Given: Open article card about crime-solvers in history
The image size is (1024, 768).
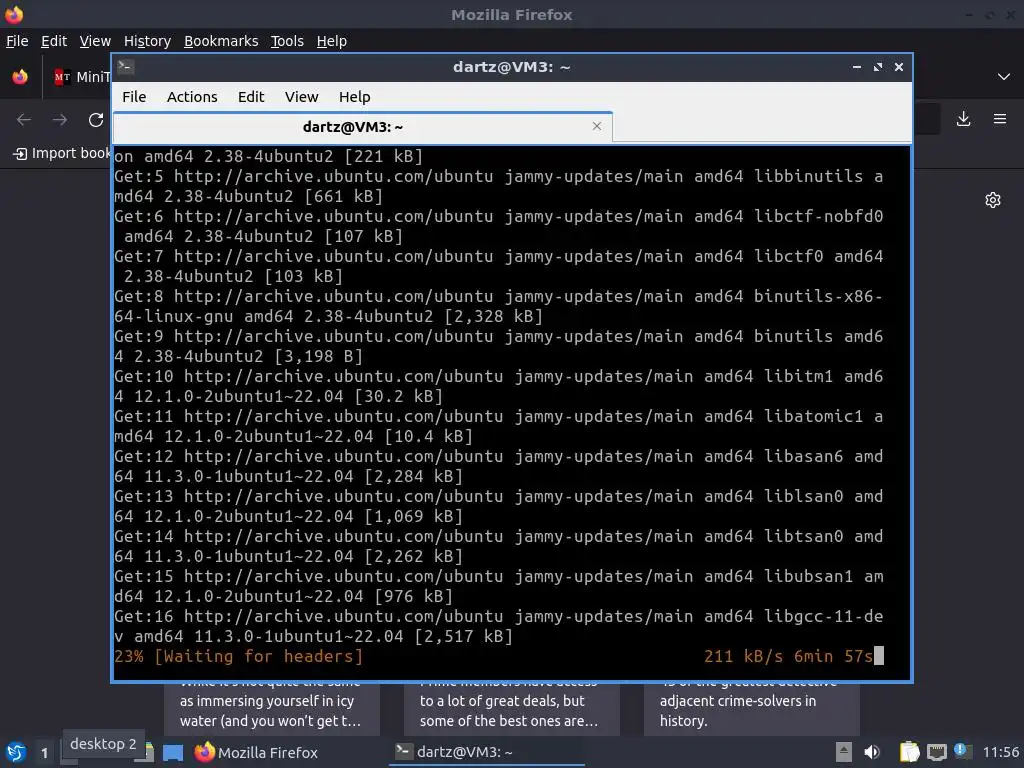Looking at the screenshot, I should (x=751, y=709).
